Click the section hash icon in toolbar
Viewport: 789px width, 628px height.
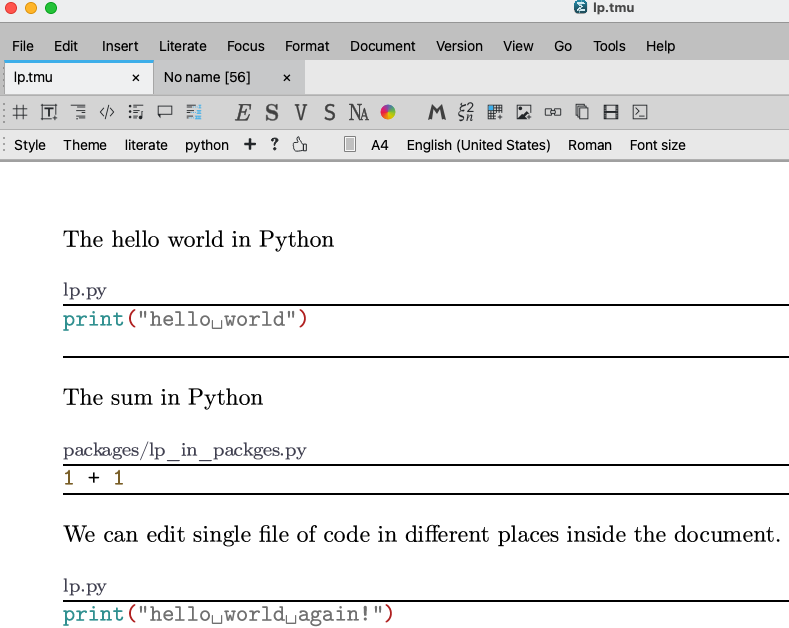[x=20, y=112]
